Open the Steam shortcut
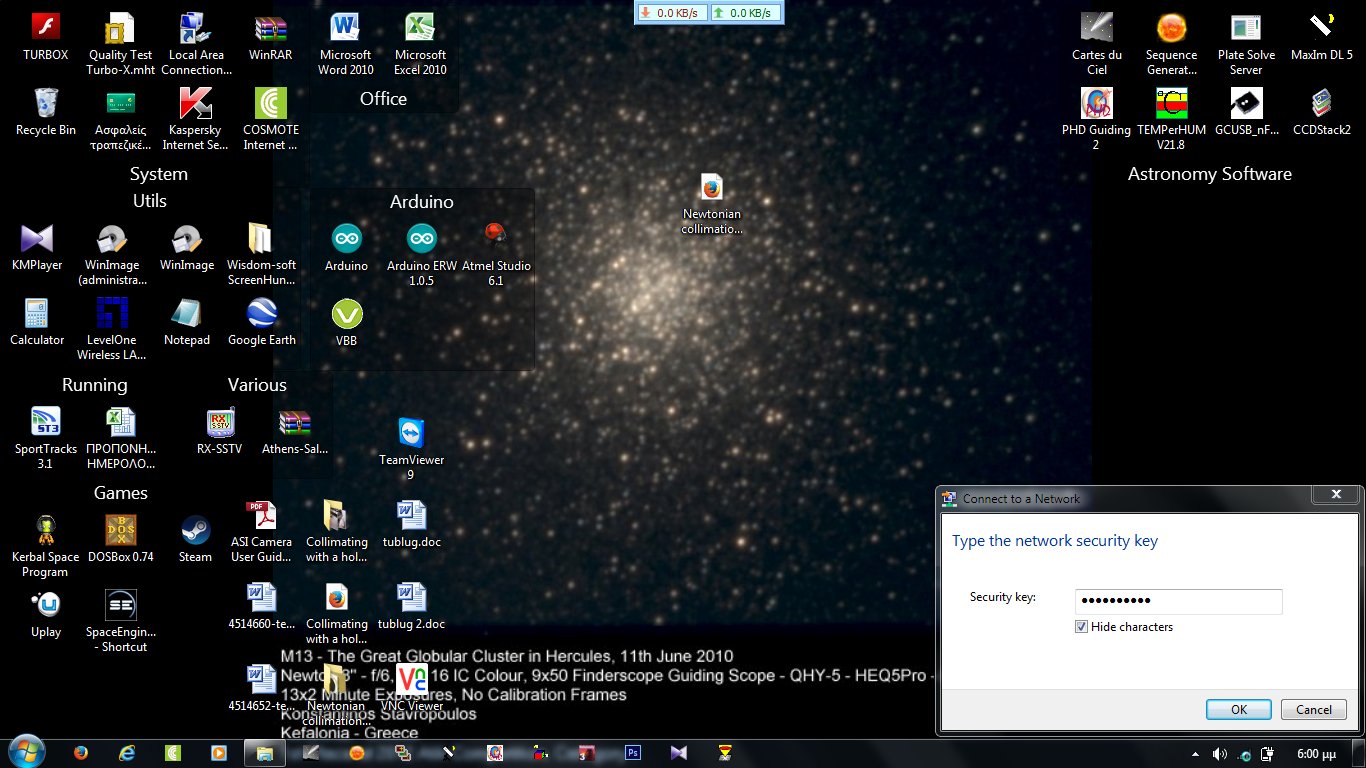This screenshot has width=1366, height=768. click(195, 540)
